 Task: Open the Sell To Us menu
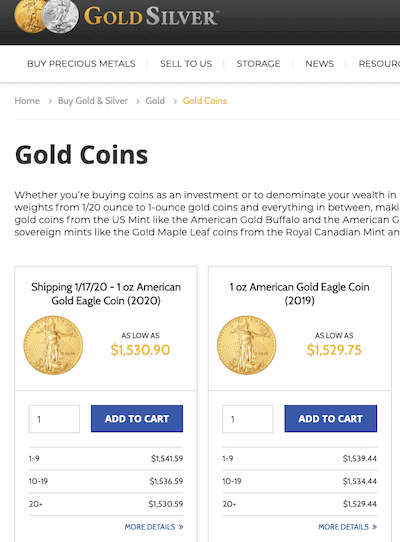pos(186,64)
